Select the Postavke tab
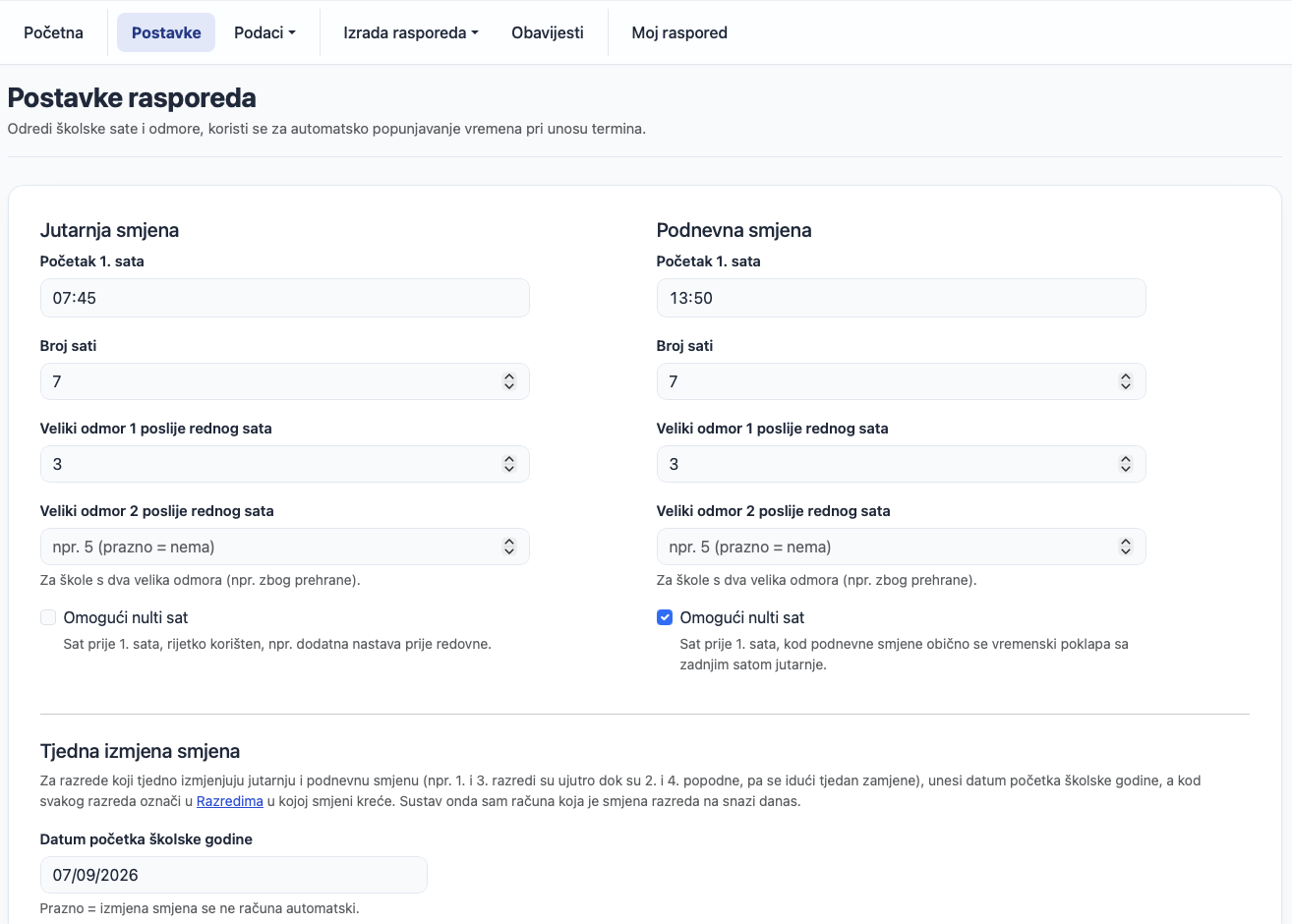Screen dimensions: 1292x924 point(166,32)
